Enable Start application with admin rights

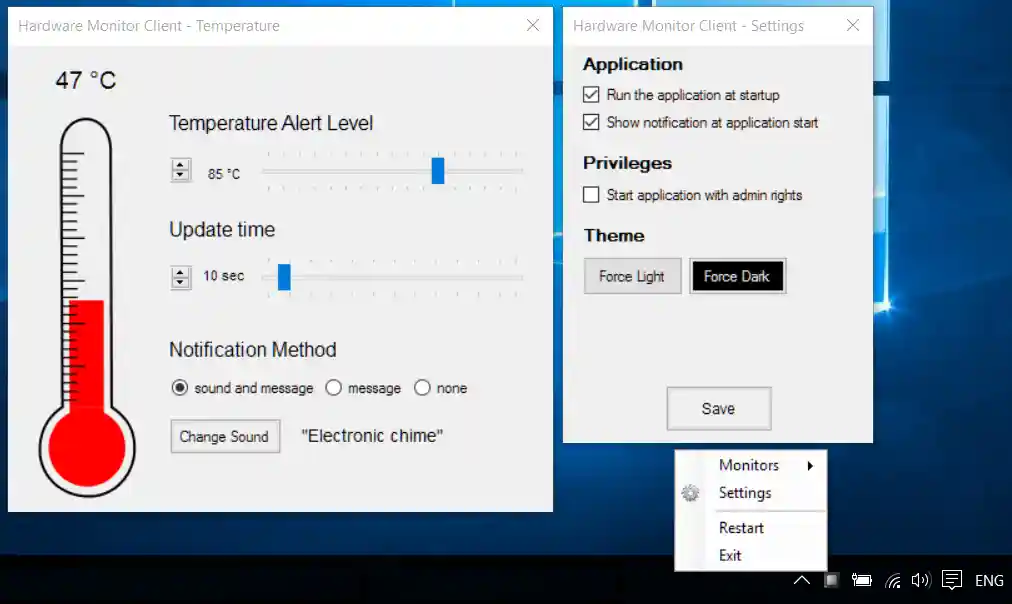pyautogui.click(x=590, y=195)
